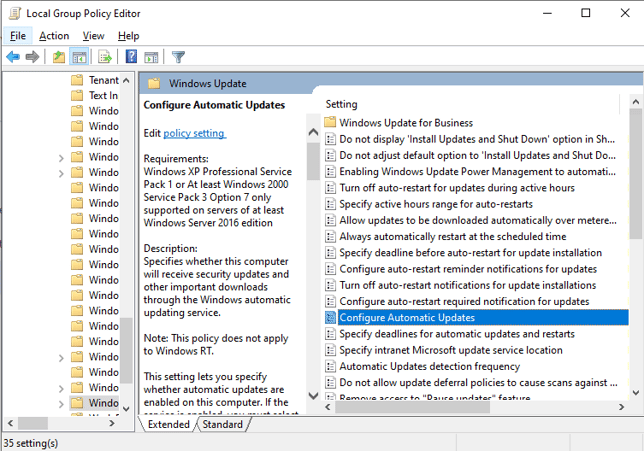Viewport: 644px width, 451px height.
Task: Open the View menu
Action: [x=93, y=36]
